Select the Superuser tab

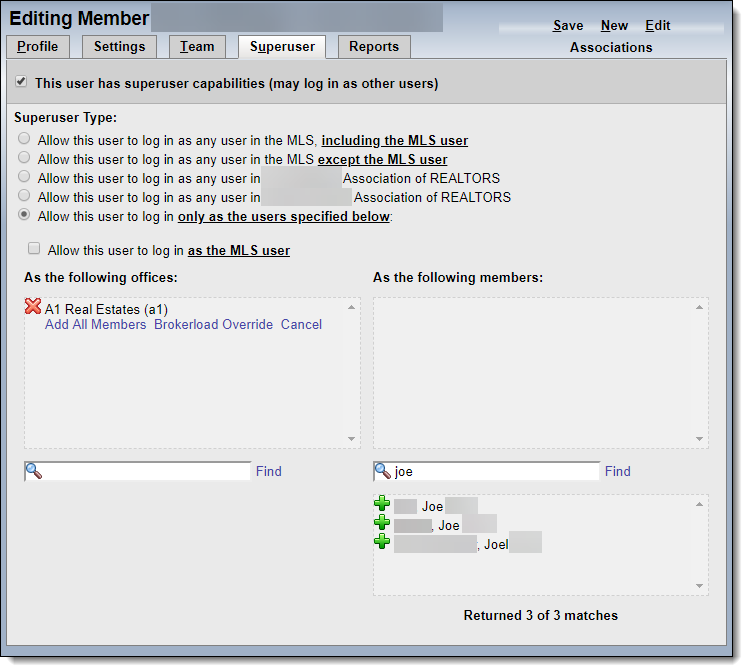(282, 47)
